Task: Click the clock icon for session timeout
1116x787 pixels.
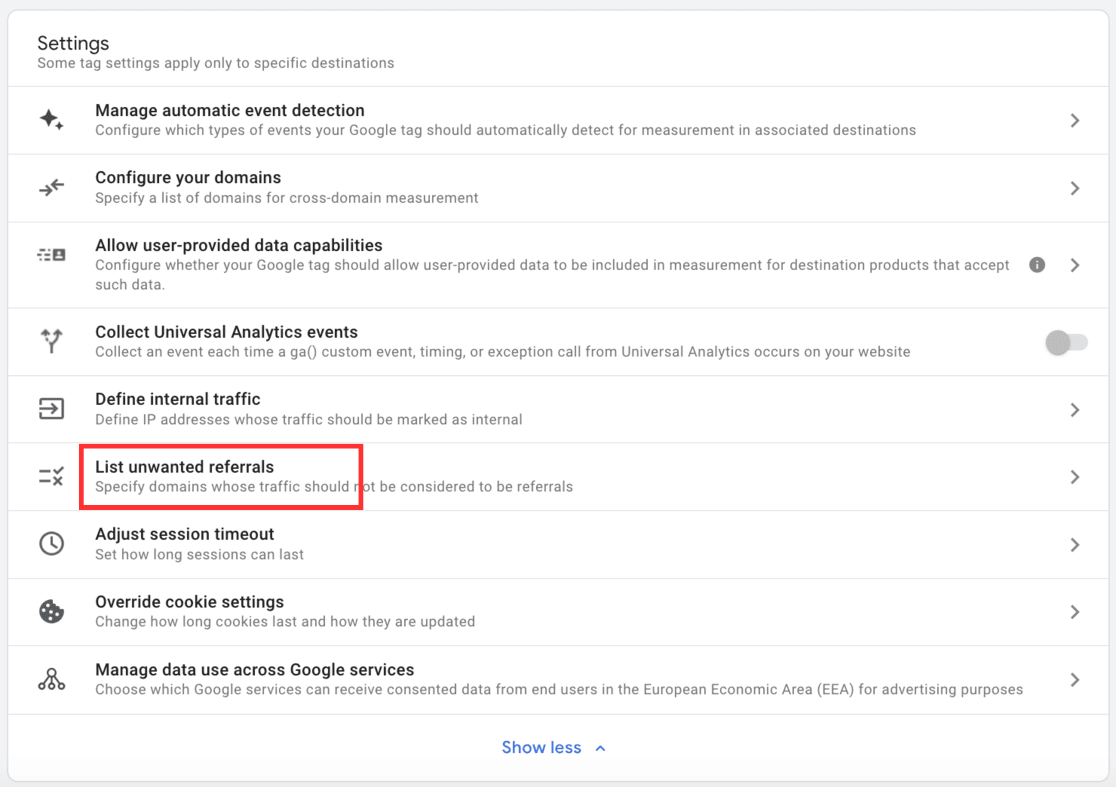Action: click(x=52, y=544)
